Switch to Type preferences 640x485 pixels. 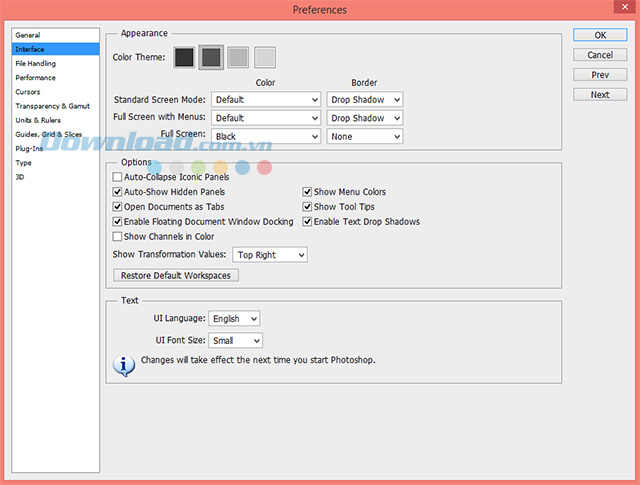(56, 163)
